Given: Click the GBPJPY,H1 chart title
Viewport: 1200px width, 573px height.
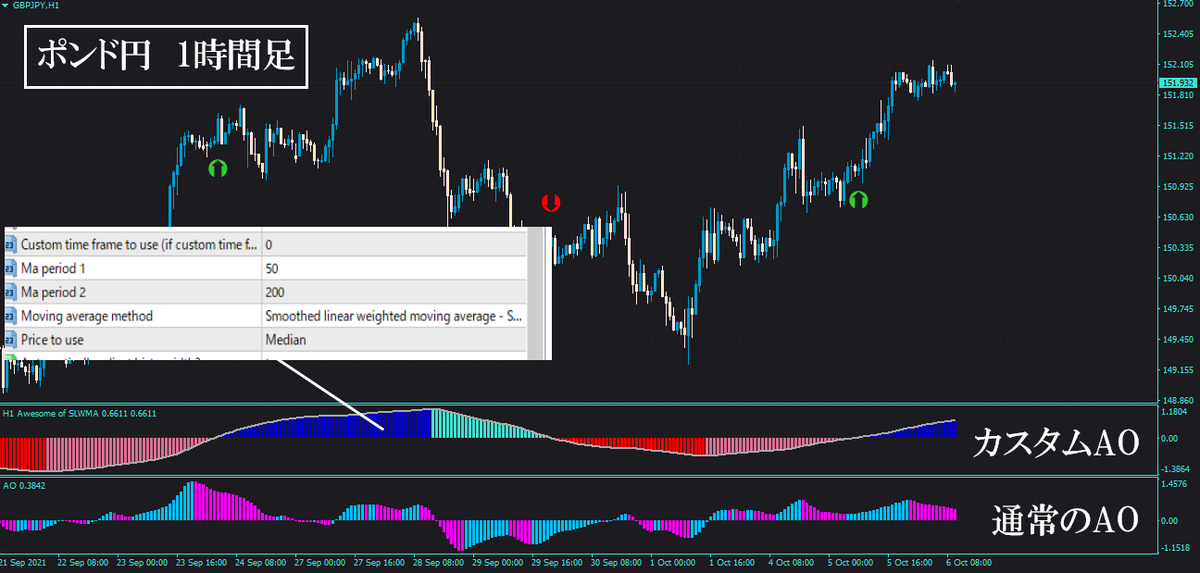Looking at the screenshot, I should tap(37, 5).
